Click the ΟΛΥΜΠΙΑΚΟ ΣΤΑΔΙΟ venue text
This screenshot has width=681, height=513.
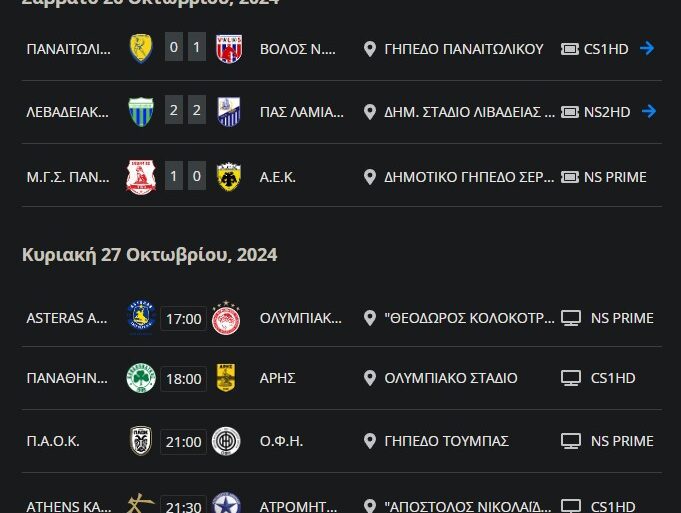[451, 378]
